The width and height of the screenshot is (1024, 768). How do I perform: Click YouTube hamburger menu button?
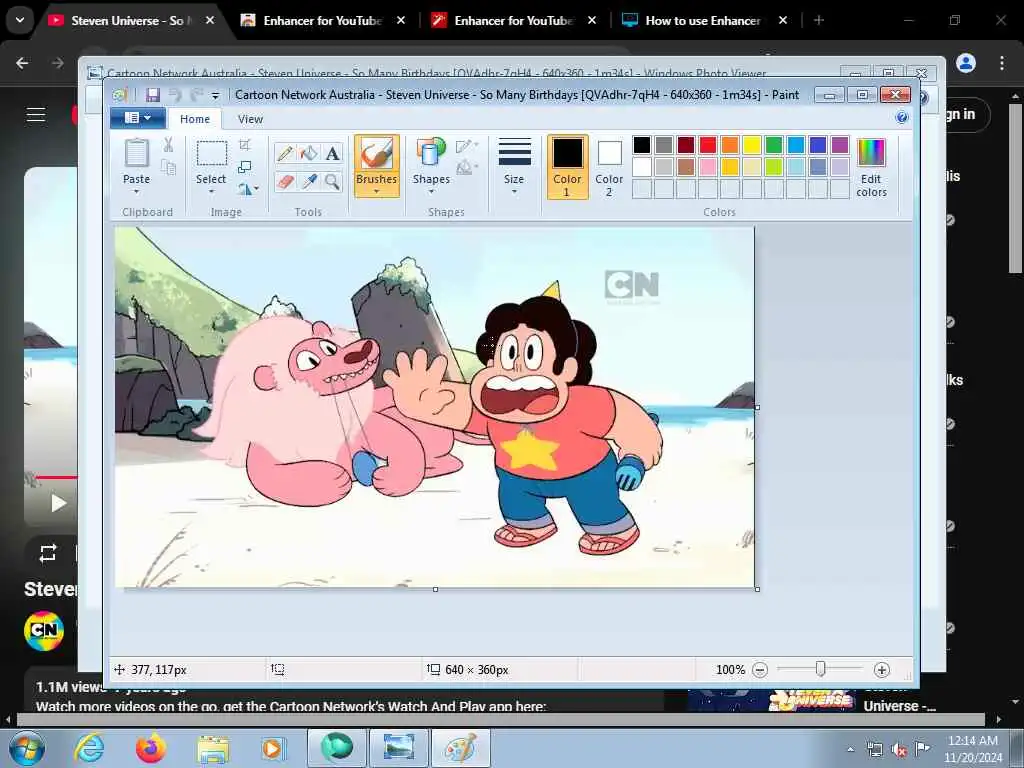click(x=36, y=115)
